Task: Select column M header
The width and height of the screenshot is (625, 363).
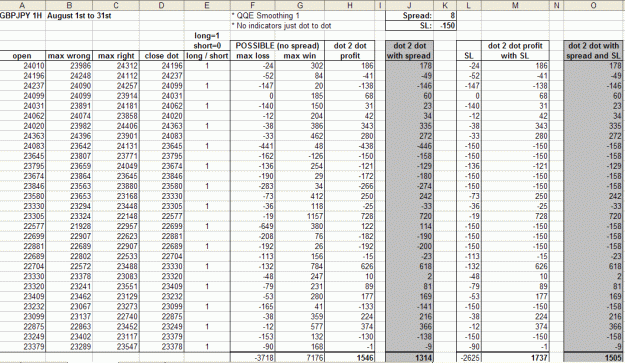Action: click(515, 5)
